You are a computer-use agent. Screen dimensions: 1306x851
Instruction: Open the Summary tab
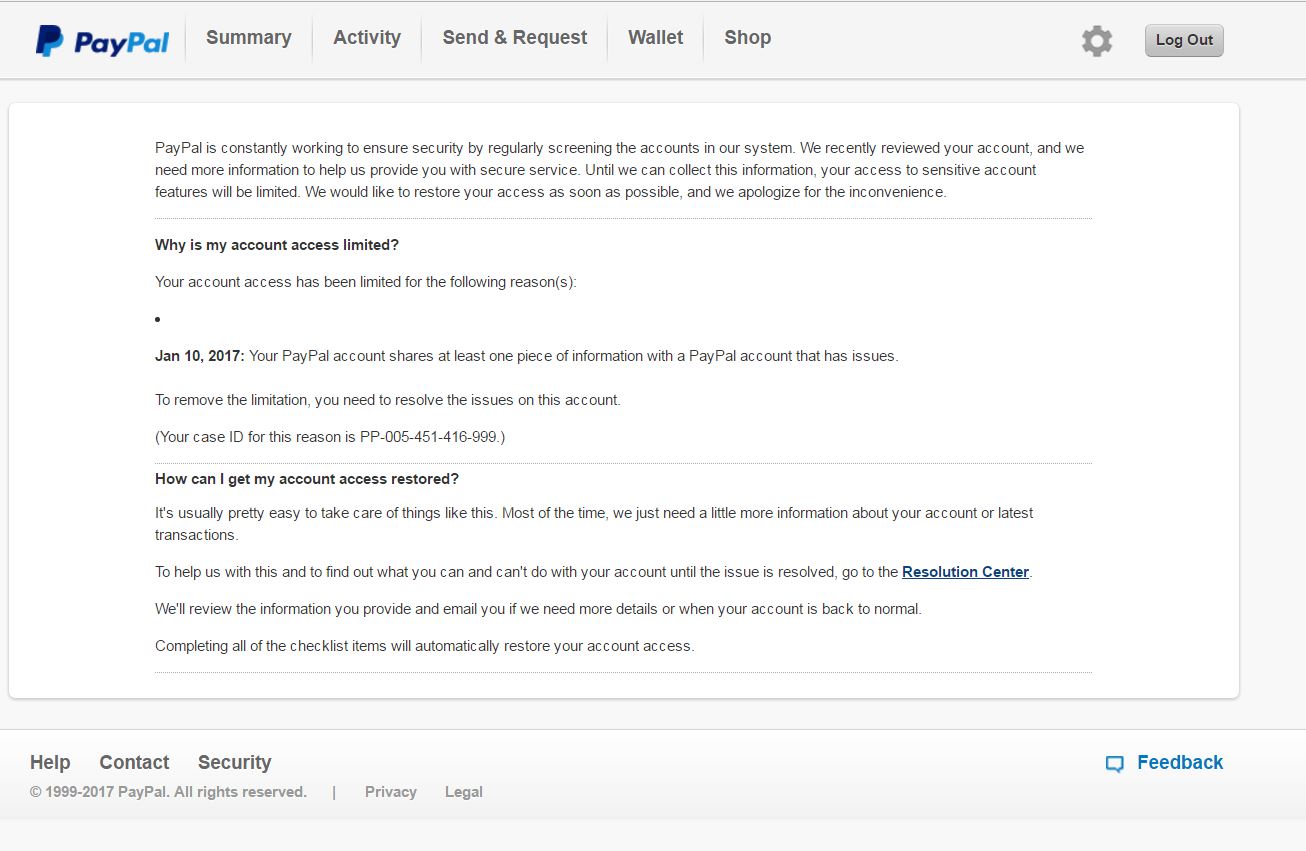coord(249,38)
